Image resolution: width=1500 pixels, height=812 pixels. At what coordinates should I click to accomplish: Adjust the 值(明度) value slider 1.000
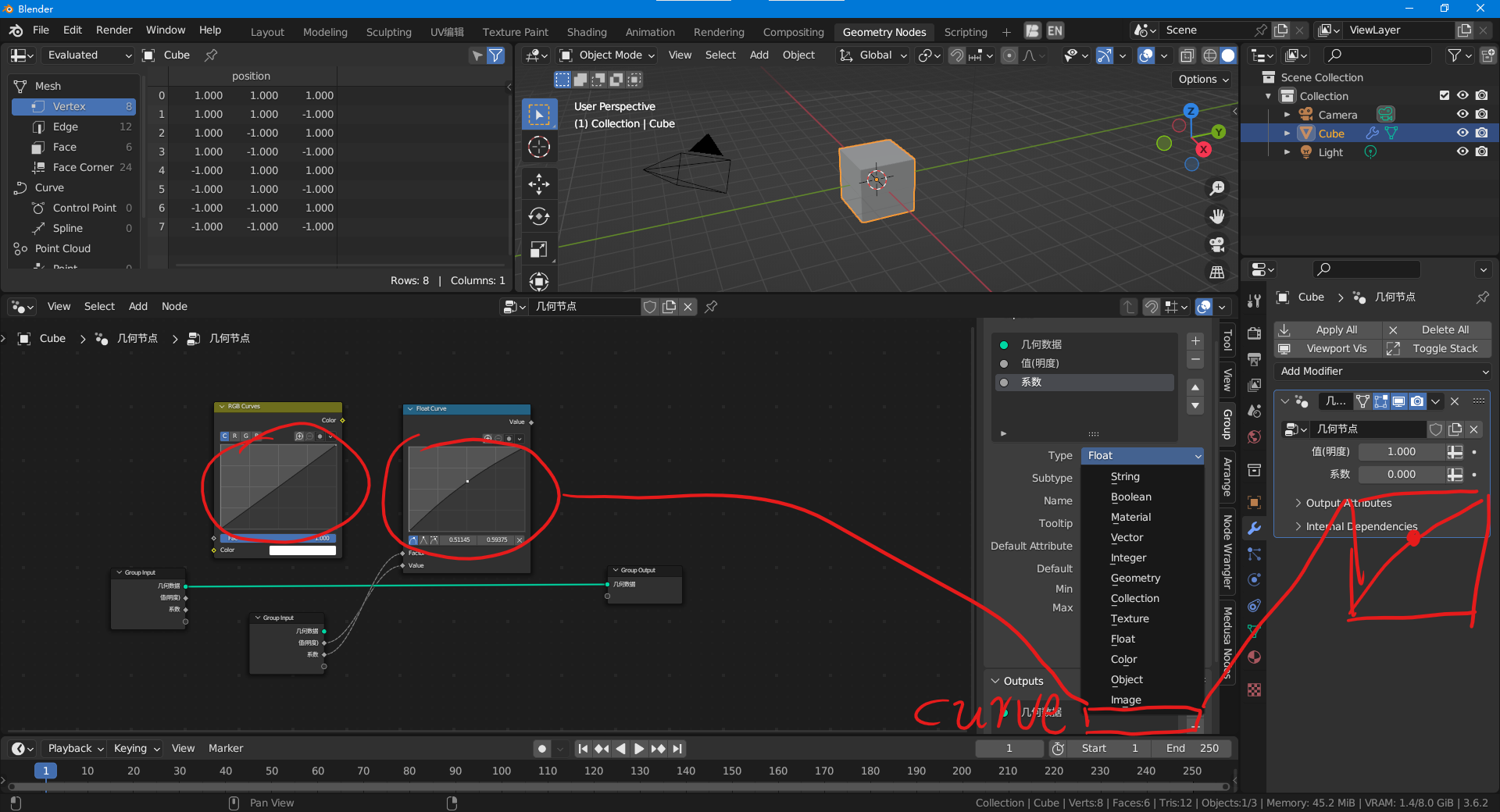click(x=1402, y=452)
